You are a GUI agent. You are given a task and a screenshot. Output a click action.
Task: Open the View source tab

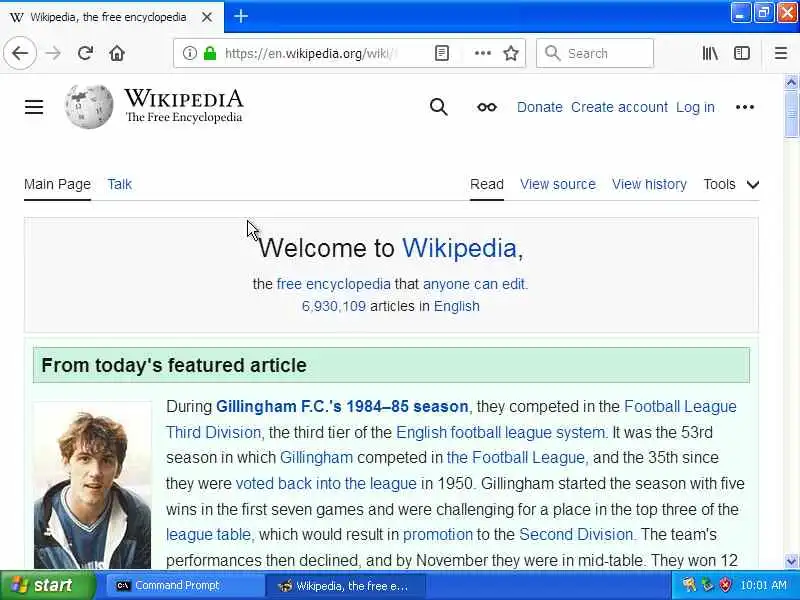(558, 184)
